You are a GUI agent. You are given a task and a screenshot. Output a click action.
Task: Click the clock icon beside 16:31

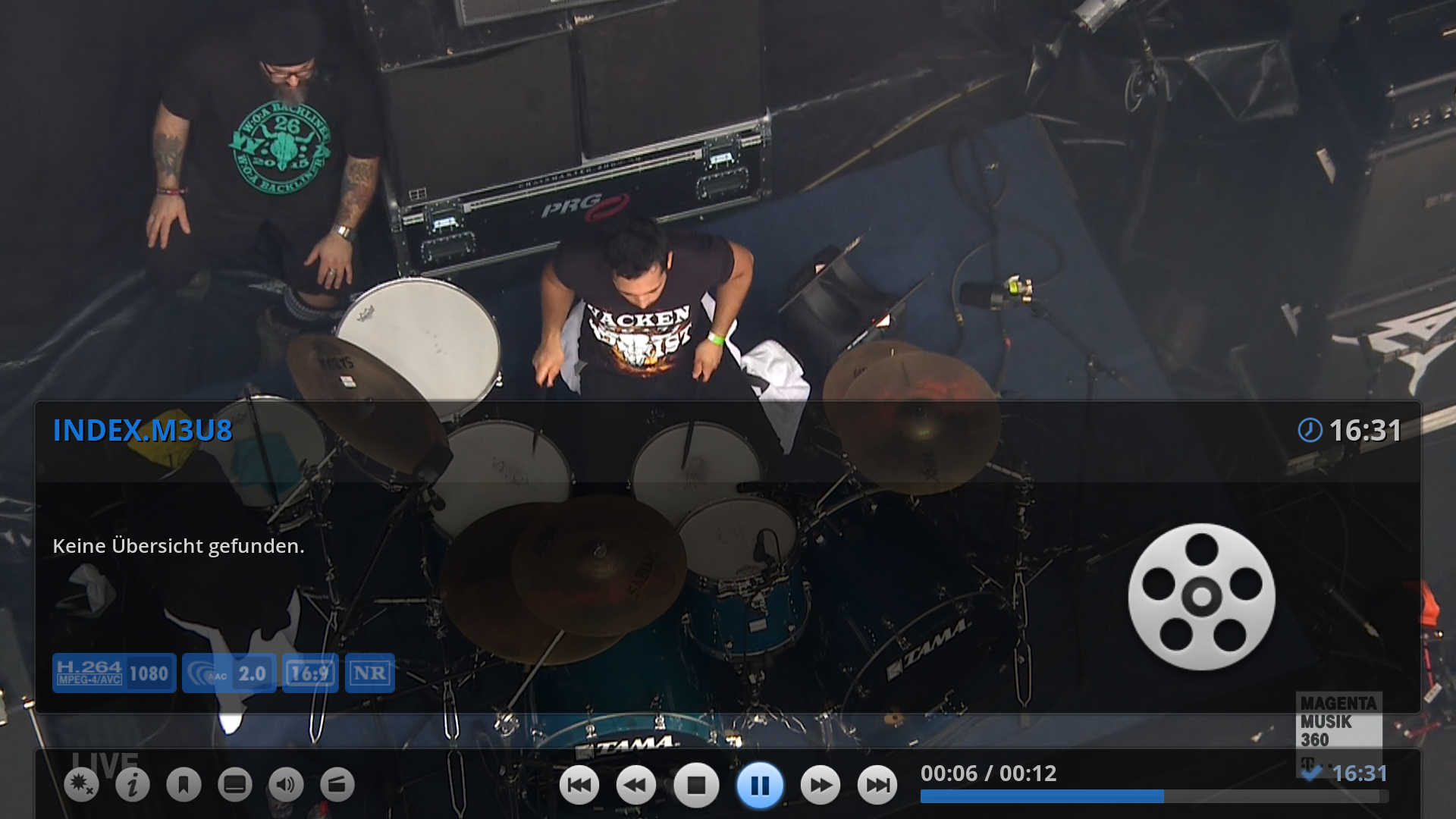(x=1310, y=430)
